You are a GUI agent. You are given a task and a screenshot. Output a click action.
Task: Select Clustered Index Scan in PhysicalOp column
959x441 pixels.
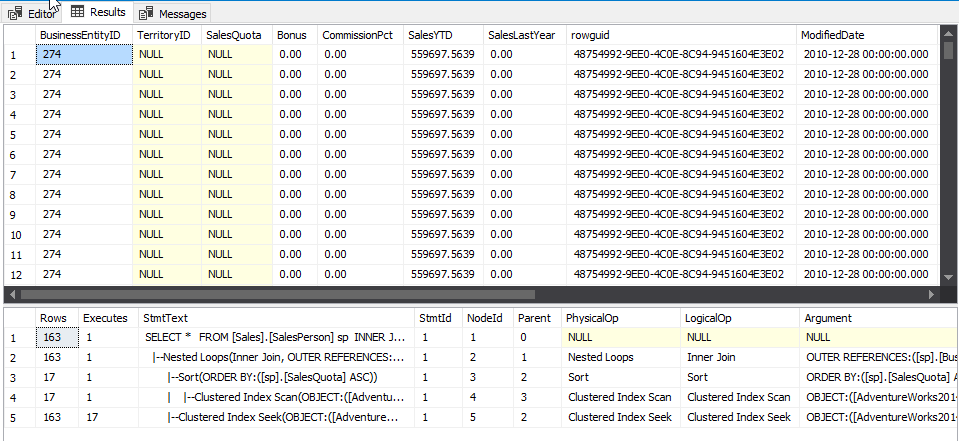621,398
